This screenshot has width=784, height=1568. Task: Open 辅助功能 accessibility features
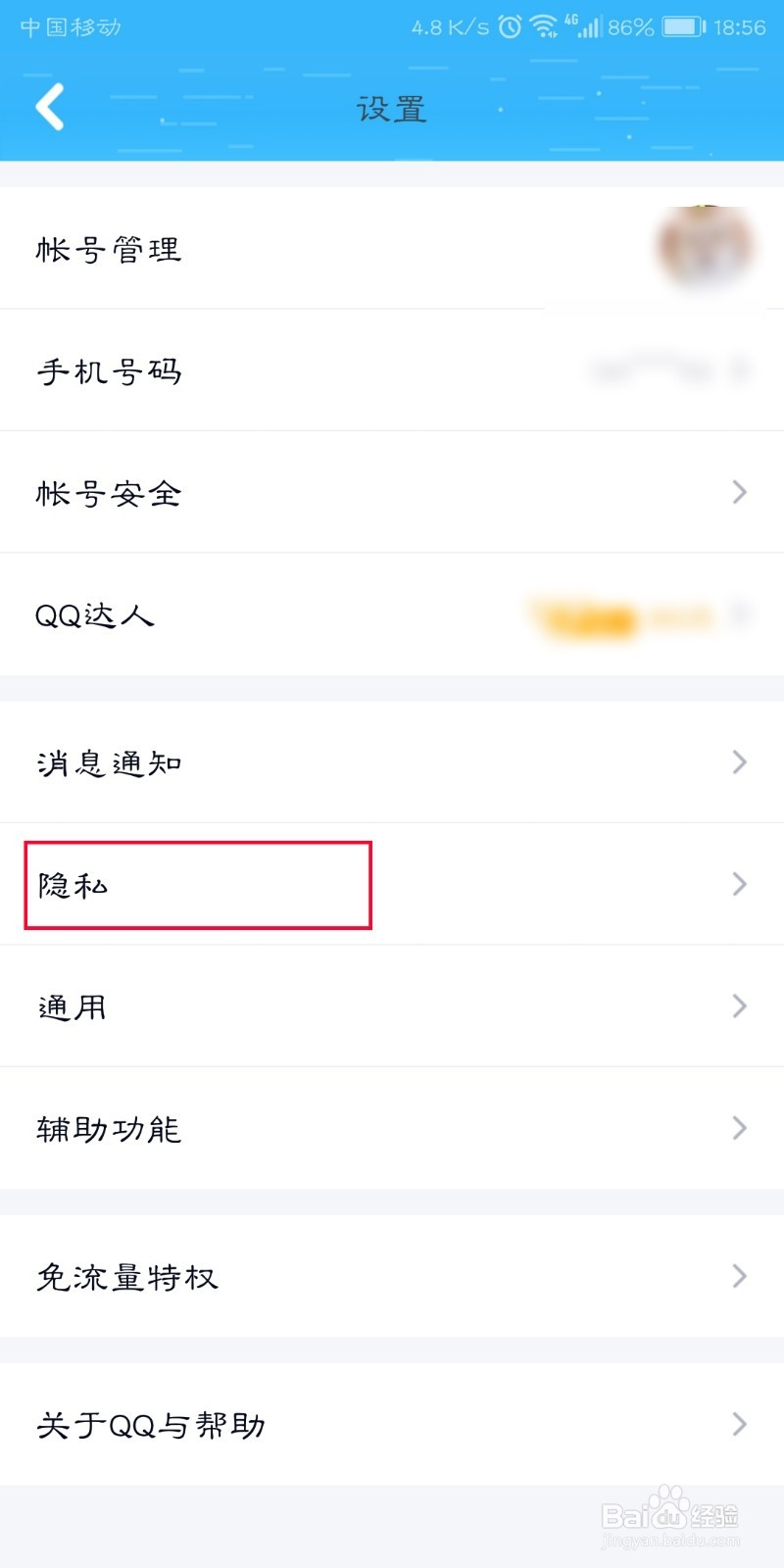point(109,1129)
